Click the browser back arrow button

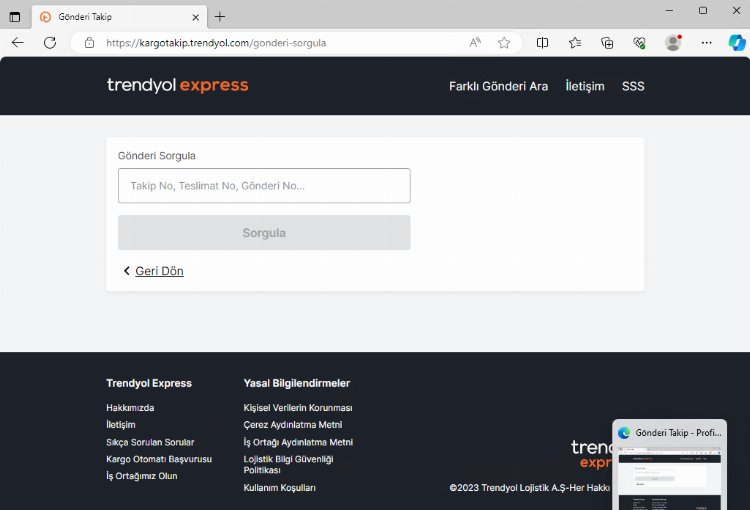pos(17,43)
